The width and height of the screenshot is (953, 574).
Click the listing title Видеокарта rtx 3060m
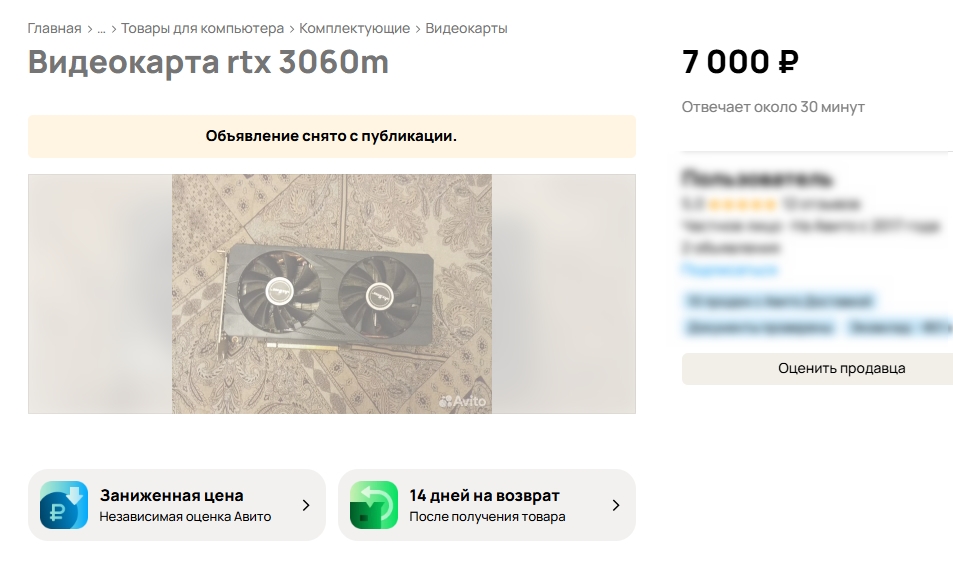(x=208, y=62)
